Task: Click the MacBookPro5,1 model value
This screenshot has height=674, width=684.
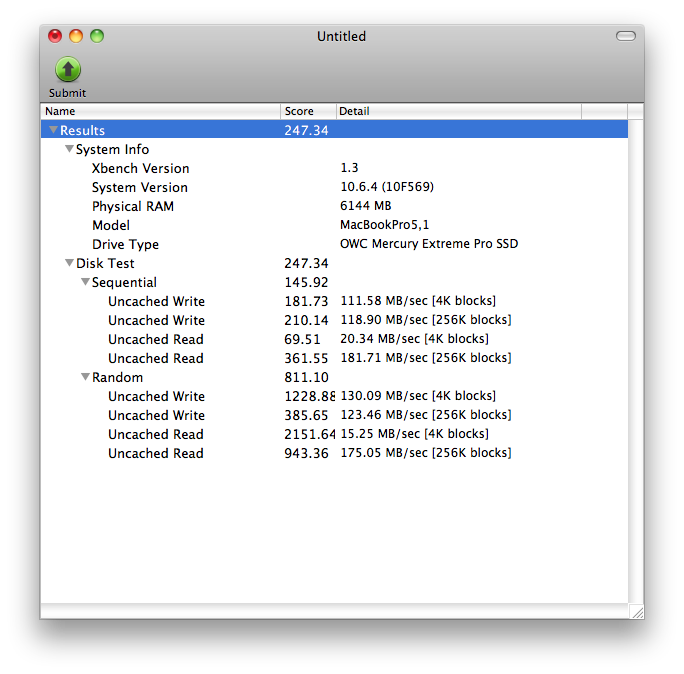Action: (x=384, y=225)
